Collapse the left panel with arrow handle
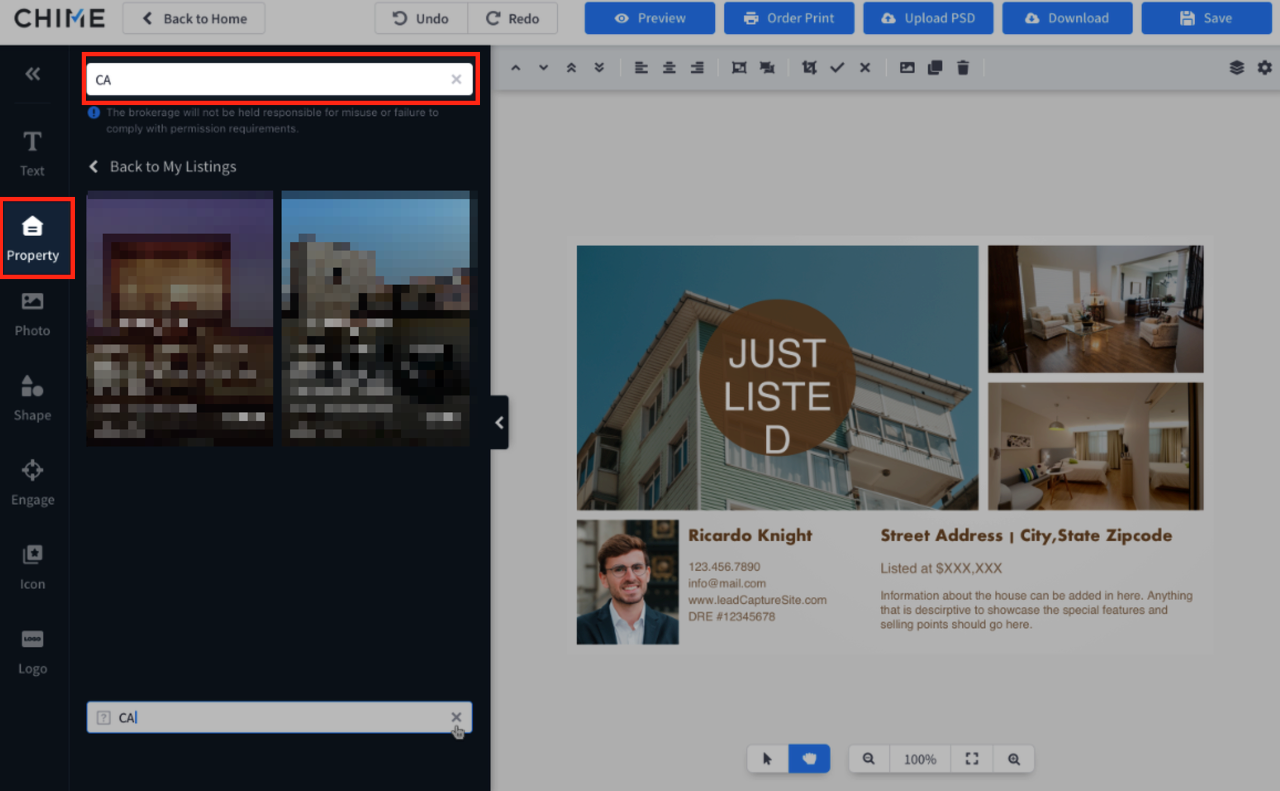Screen dimensions: 1280x791 (x=499, y=422)
